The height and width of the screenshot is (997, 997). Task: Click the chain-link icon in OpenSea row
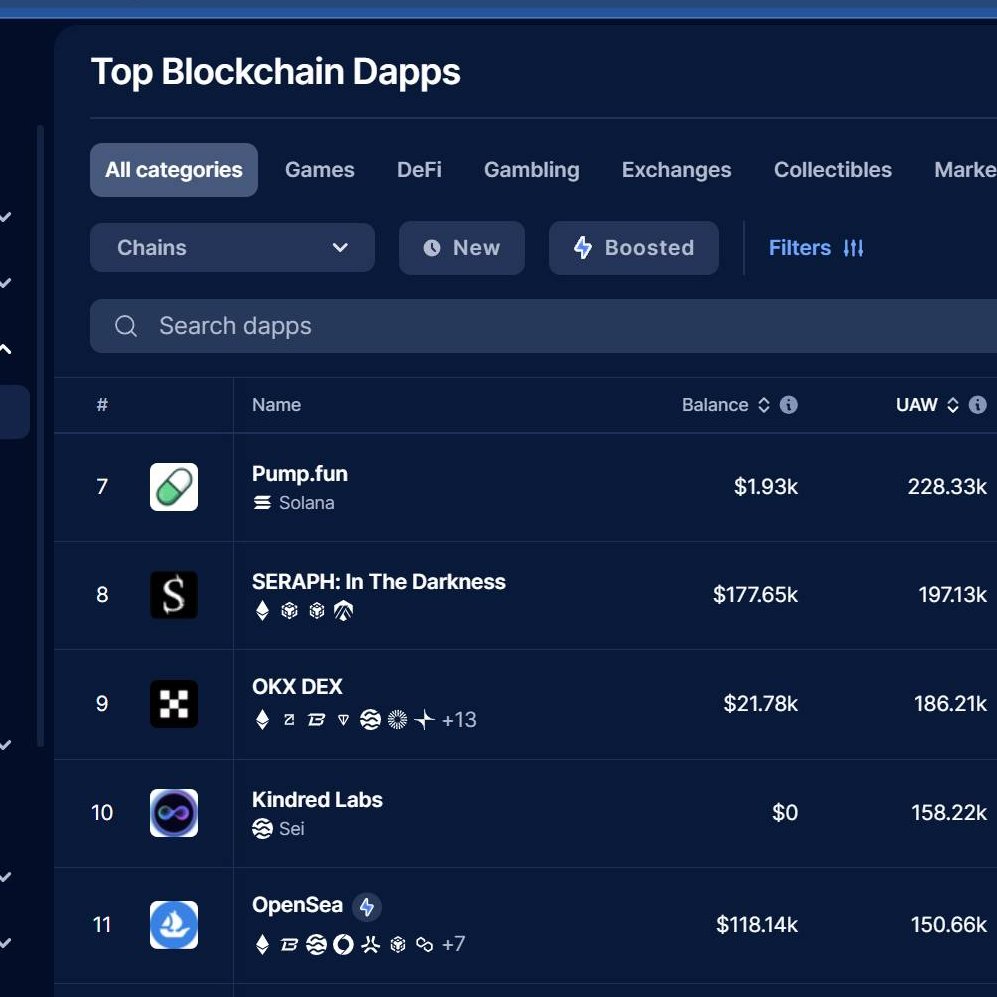pos(424,944)
